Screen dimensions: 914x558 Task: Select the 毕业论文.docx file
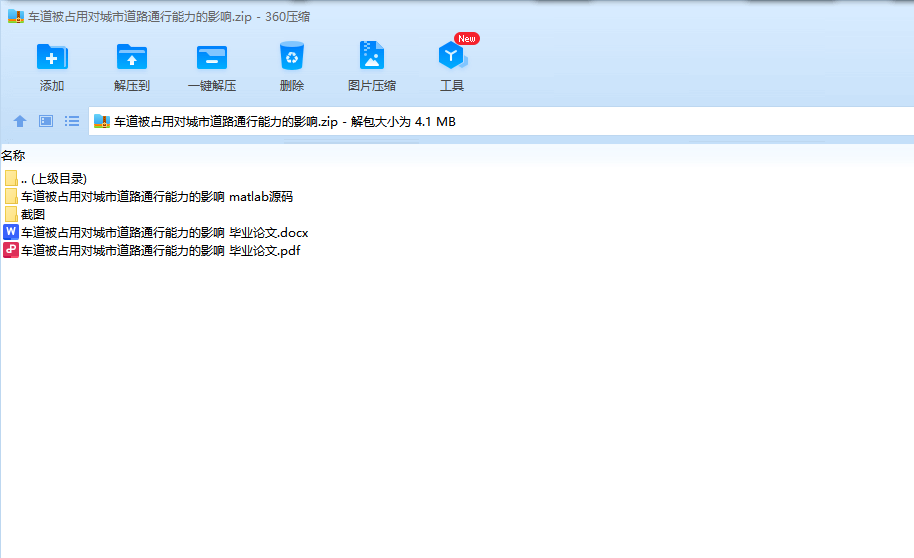[x=156, y=233]
